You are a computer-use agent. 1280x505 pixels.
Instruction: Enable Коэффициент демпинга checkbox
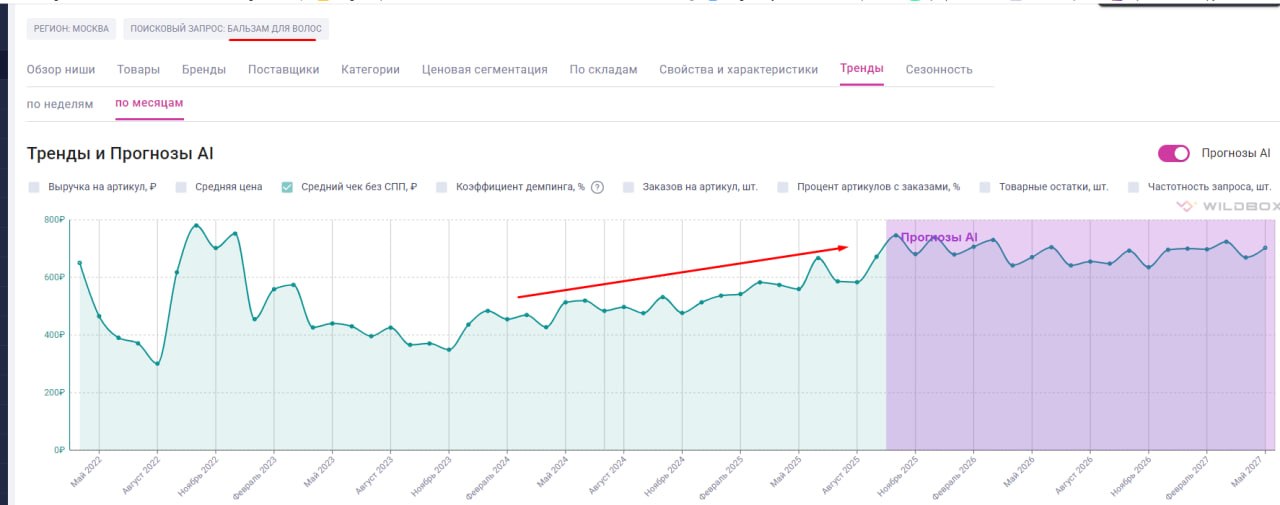pos(441,187)
